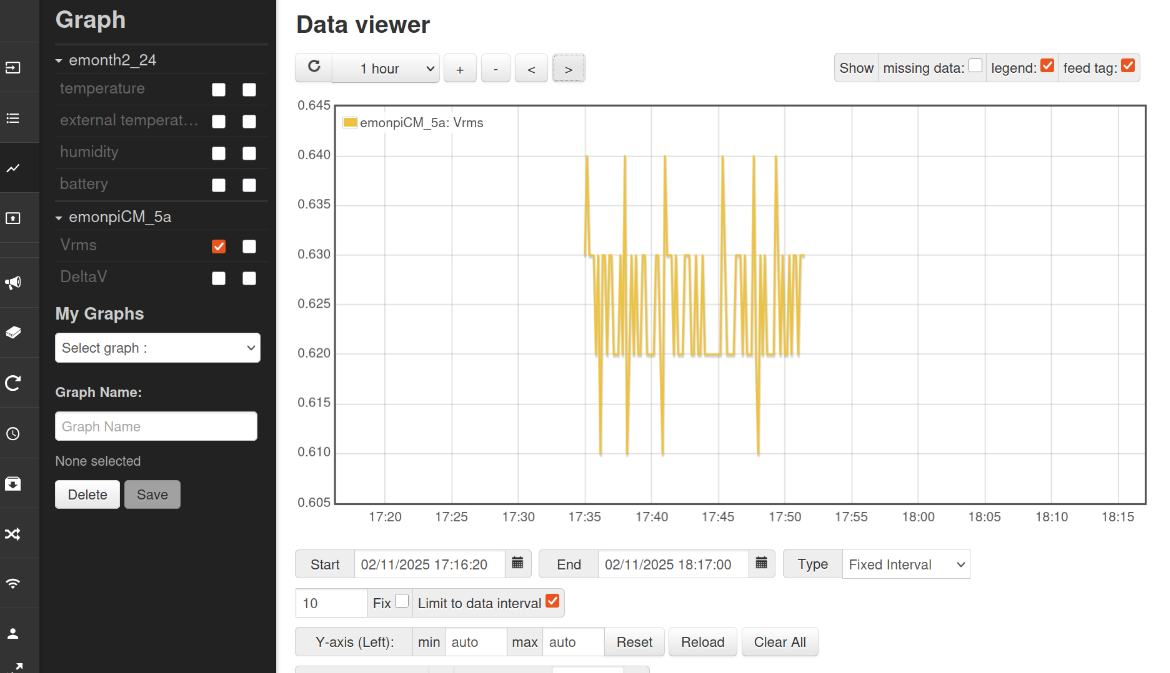The height and width of the screenshot is (673, 1170).
Task: Click the Graph Name input field
Action: pyautogui.click(x=156, y=426)
